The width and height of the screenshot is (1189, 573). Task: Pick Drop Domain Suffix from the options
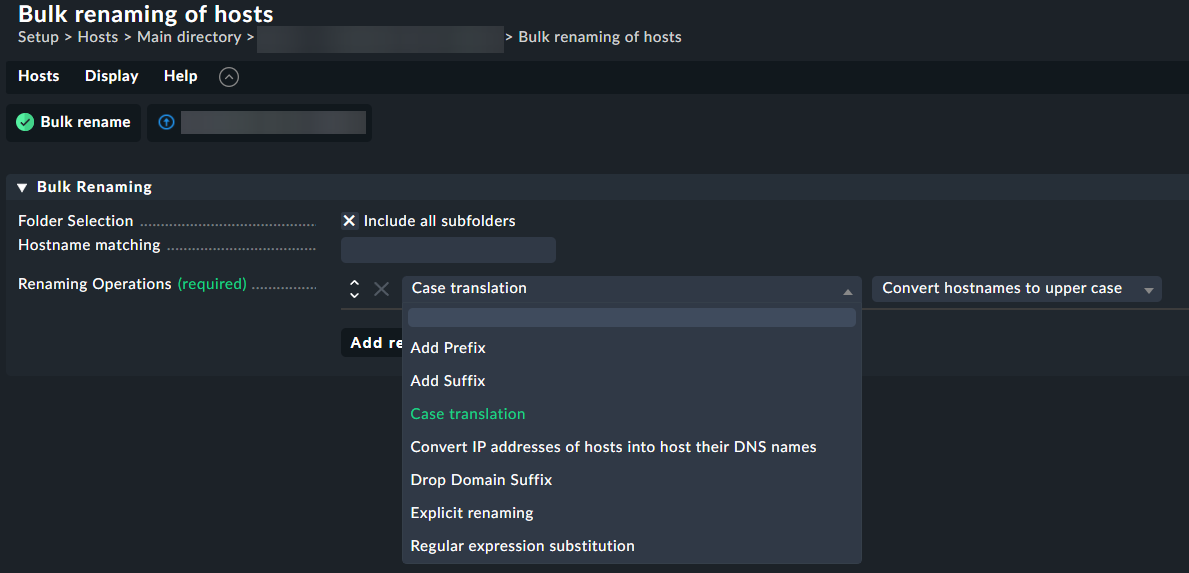481,480
